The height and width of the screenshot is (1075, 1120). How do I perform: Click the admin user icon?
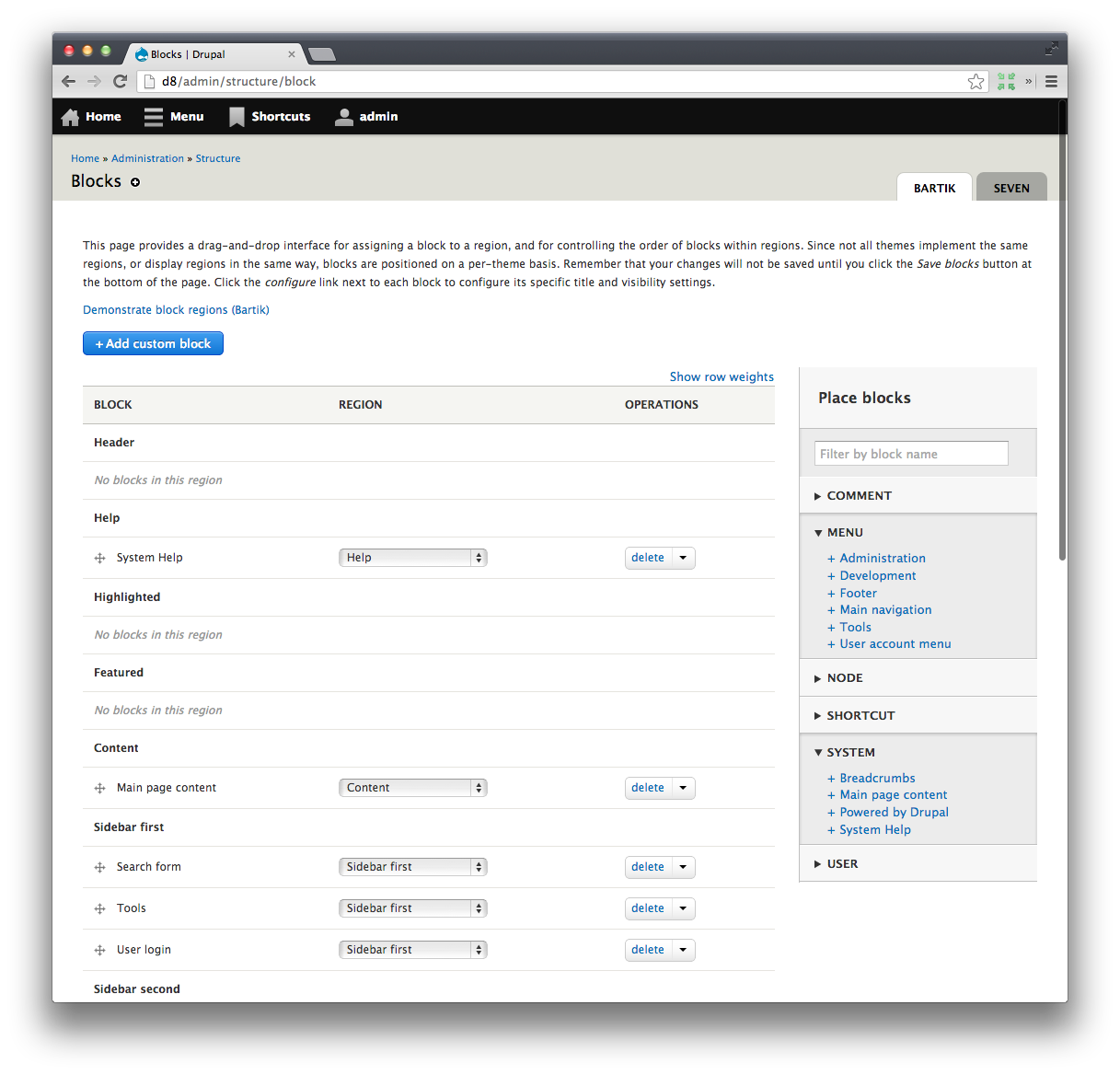(x=344, y=117)
